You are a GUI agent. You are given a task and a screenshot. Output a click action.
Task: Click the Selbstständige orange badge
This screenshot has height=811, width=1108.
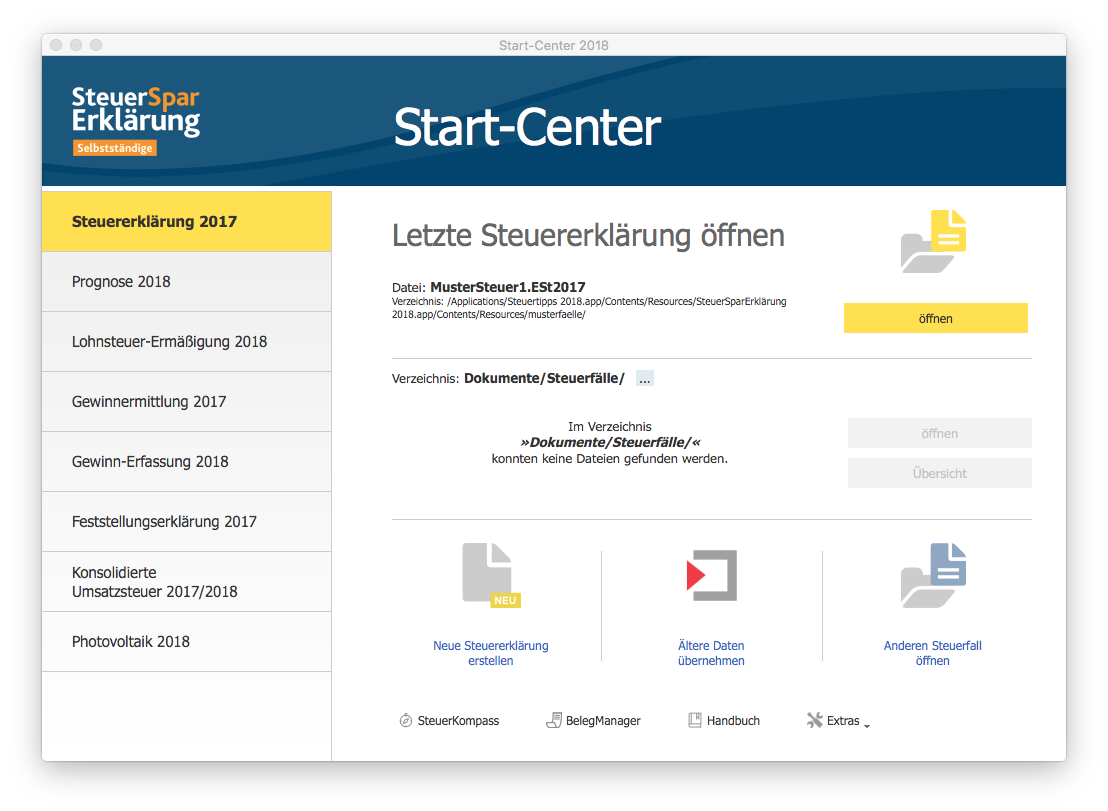click(x=114, y=148)
